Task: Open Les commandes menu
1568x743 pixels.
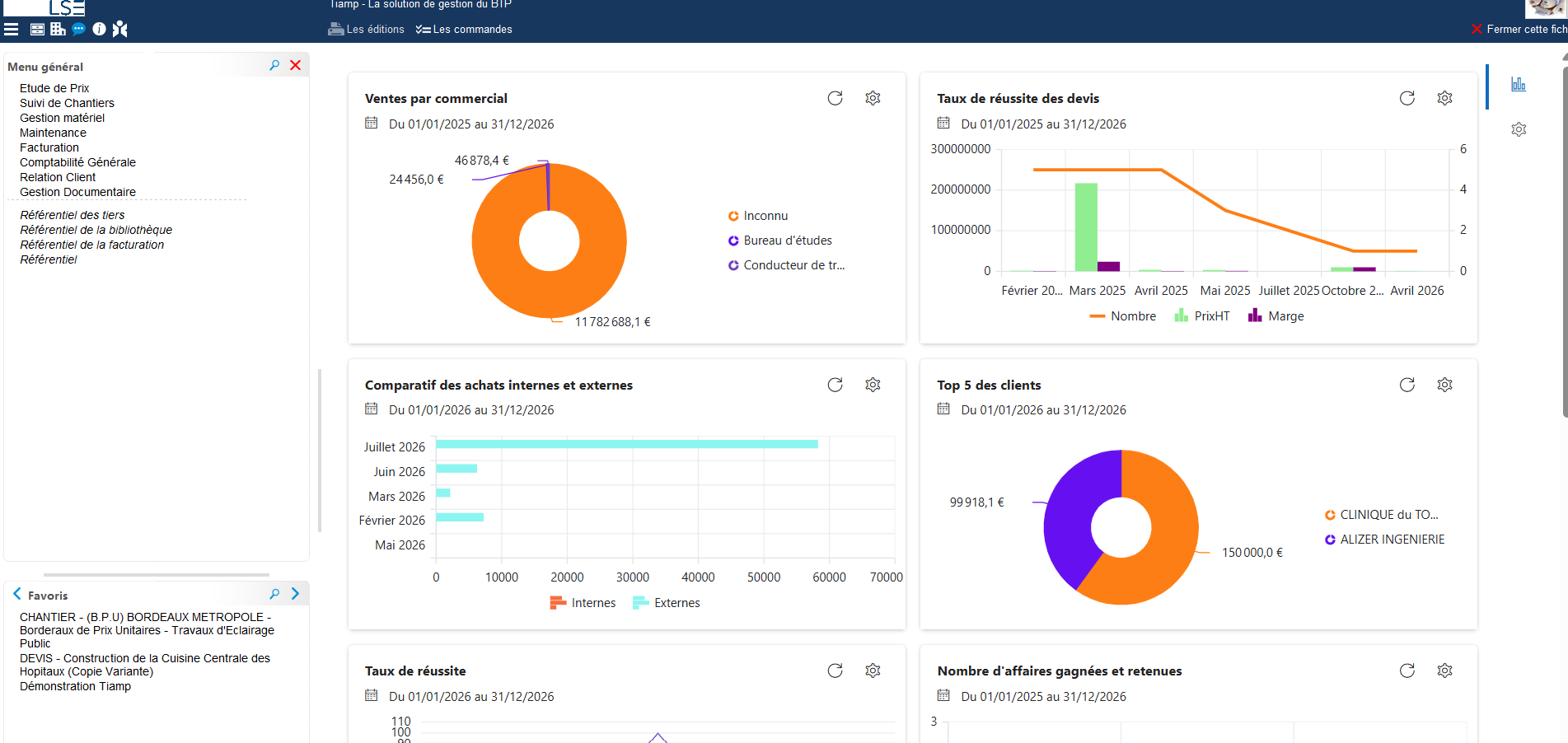Action: pyautogui.click(x=464, y=29)
